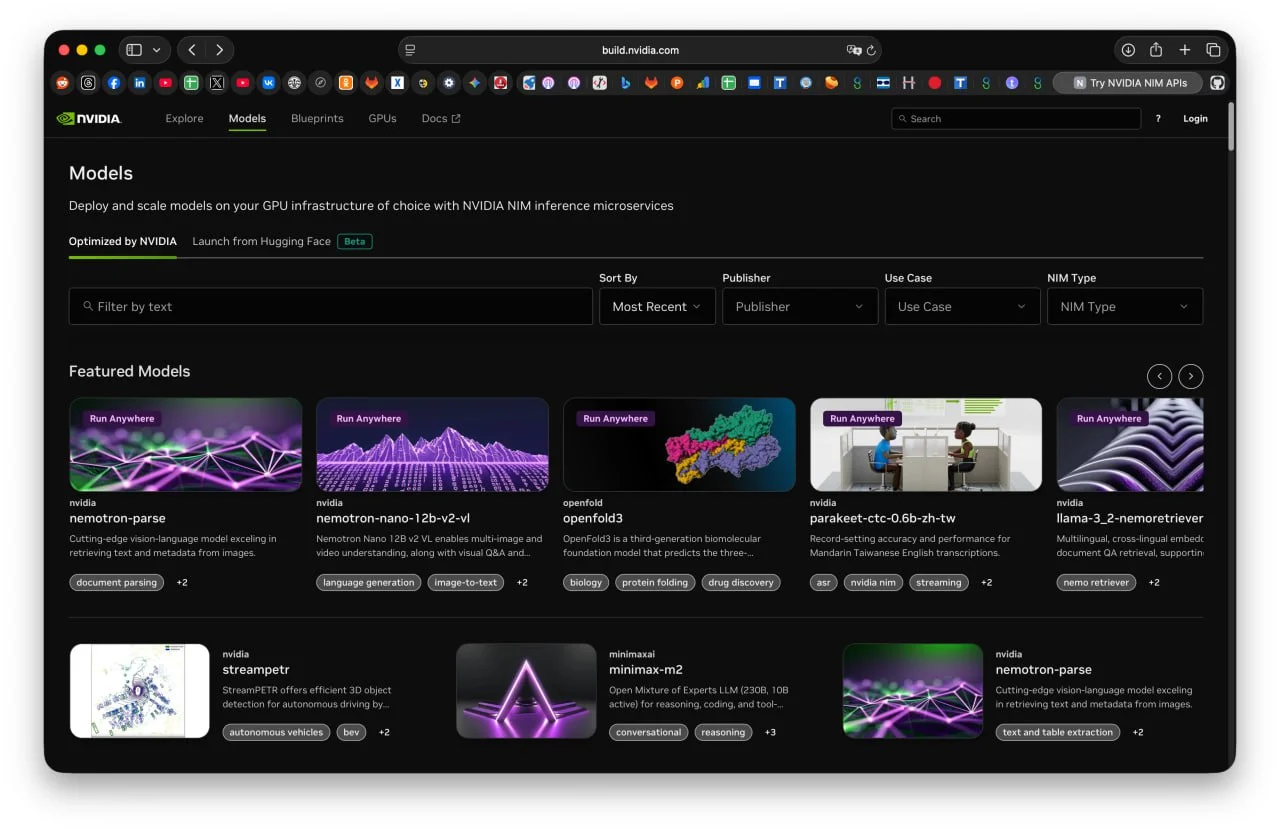Click the Filter by text input field
The height and width of the screenshot is (831, 1280).
coord(330,307)
